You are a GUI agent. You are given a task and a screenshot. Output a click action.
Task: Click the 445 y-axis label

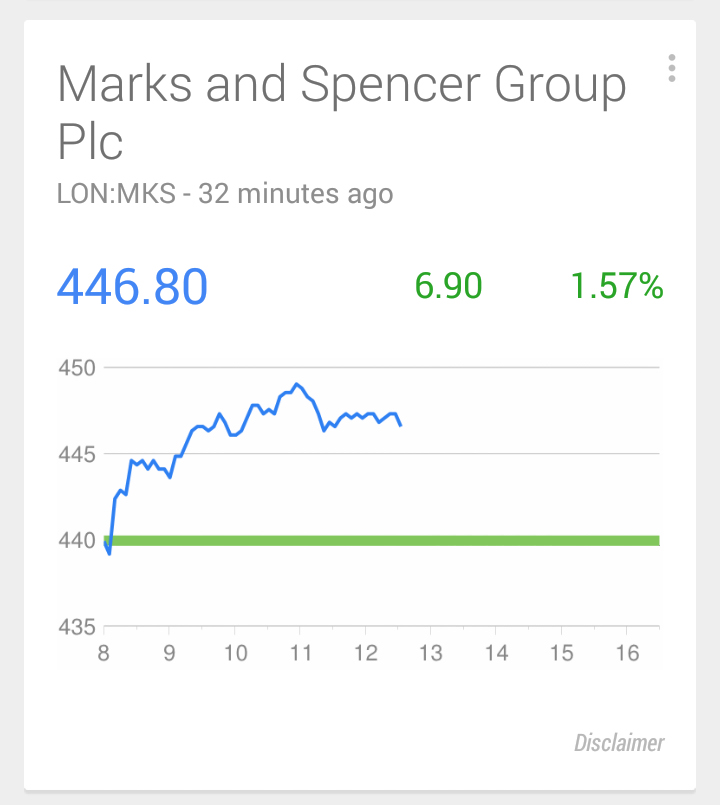coord(77,454)
